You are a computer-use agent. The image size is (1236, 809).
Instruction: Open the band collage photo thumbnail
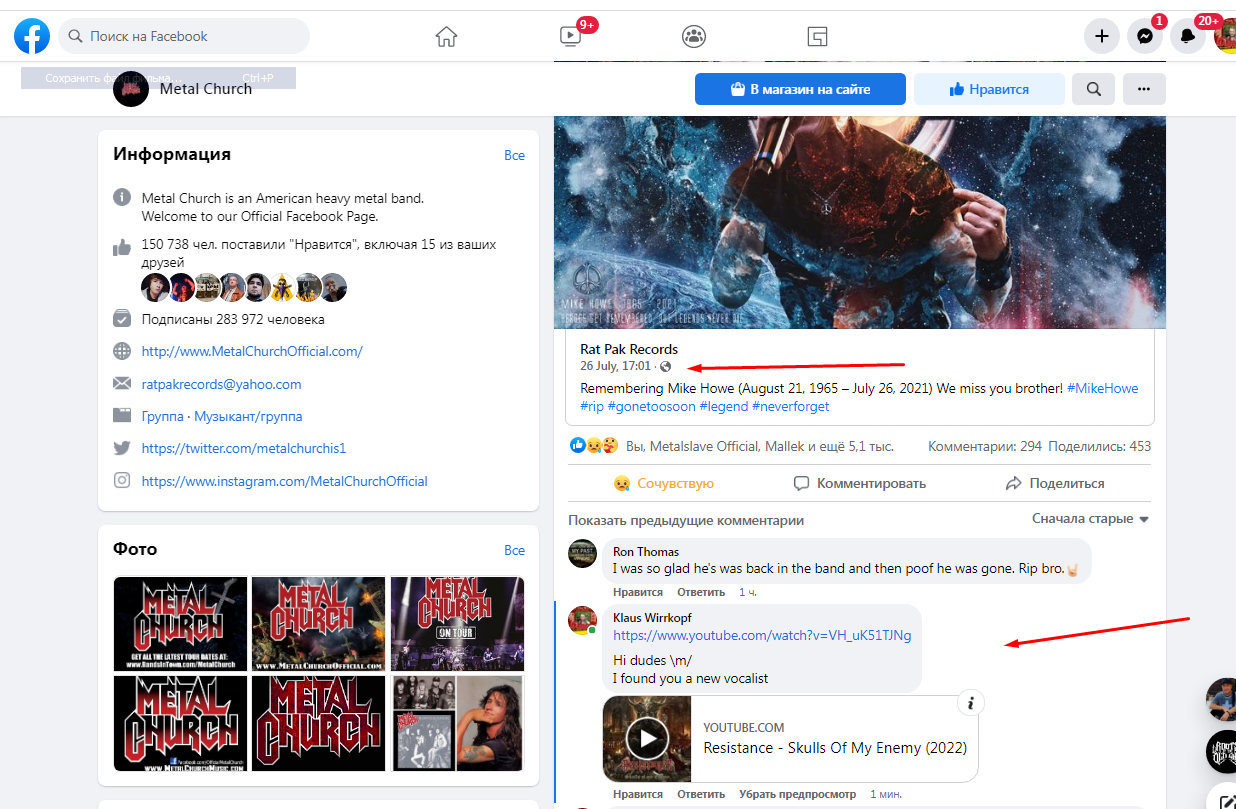(x=457, y=723)
